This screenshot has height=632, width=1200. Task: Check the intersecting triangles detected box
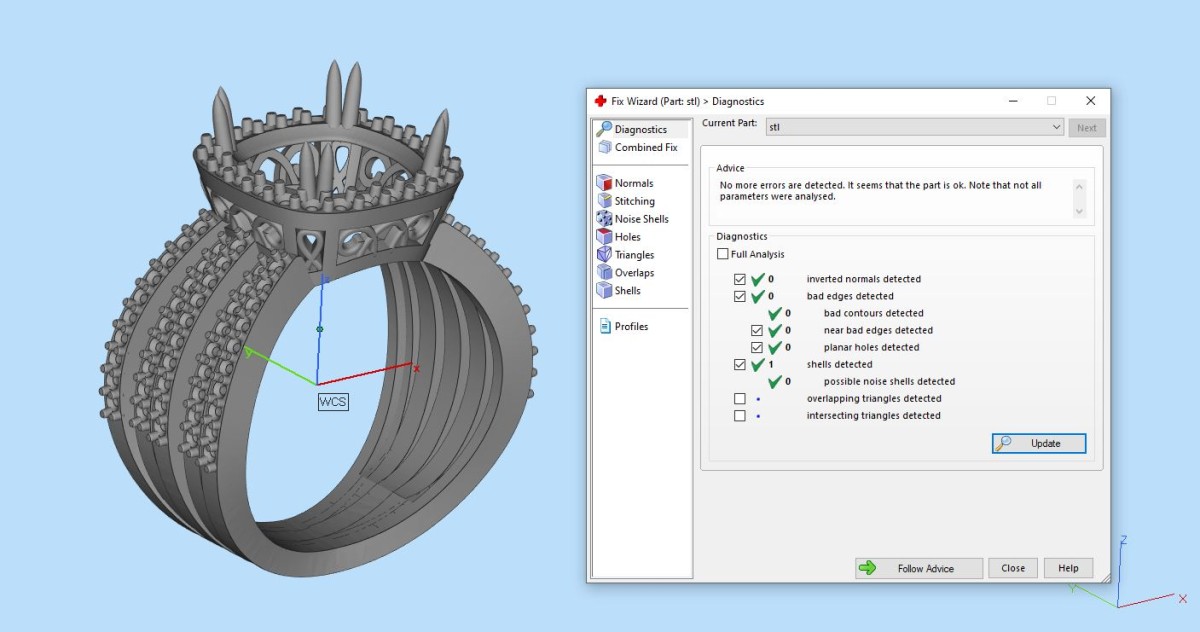click(x=740, y=416)
